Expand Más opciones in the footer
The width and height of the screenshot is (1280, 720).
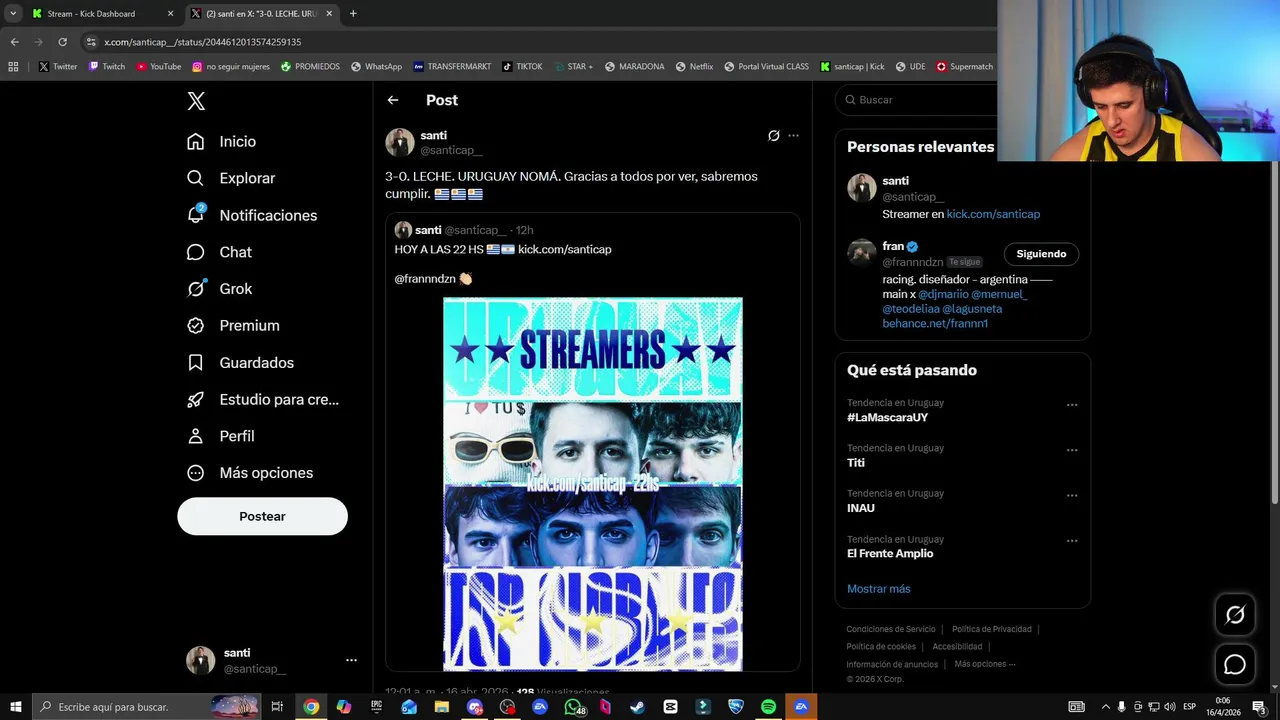[984, 664]
